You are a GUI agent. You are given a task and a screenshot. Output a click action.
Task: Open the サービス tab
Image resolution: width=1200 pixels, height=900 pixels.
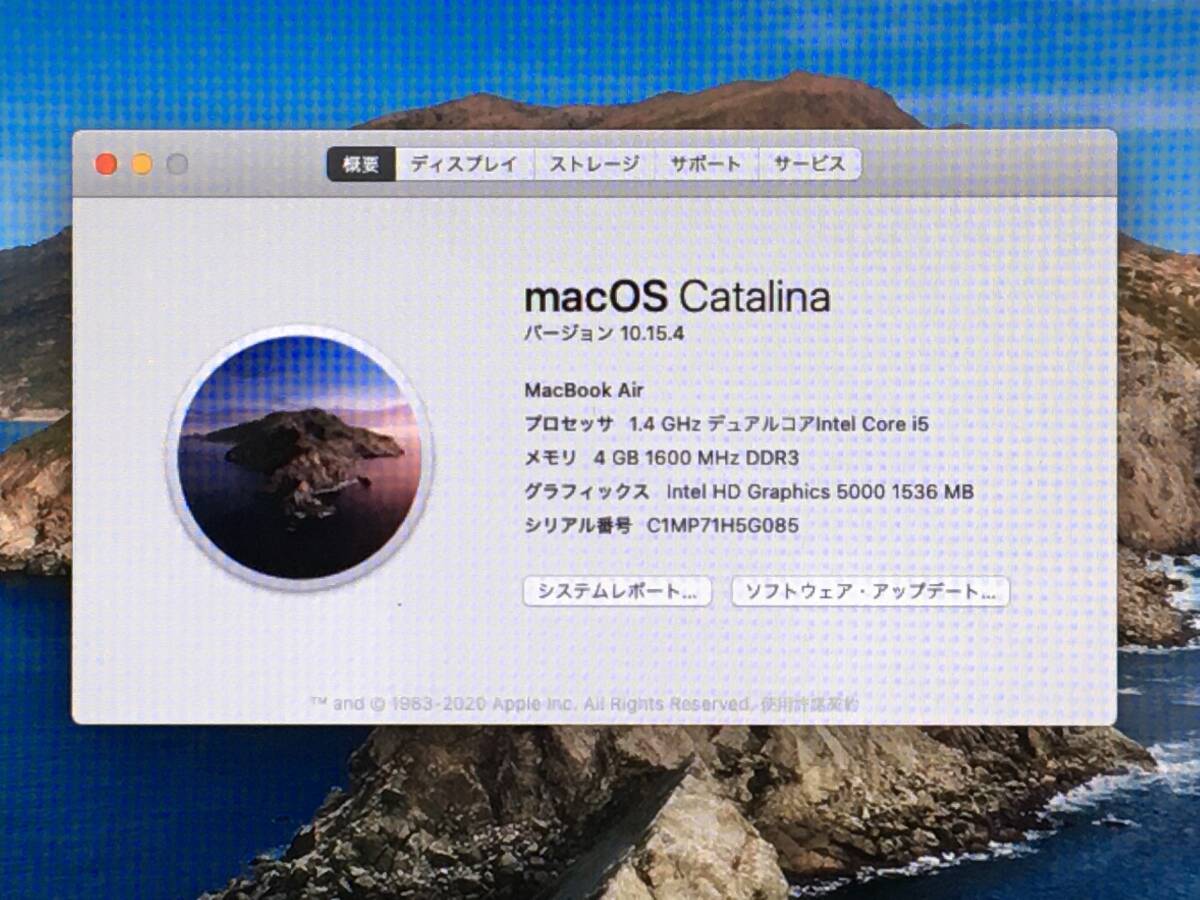pos(809,164)
